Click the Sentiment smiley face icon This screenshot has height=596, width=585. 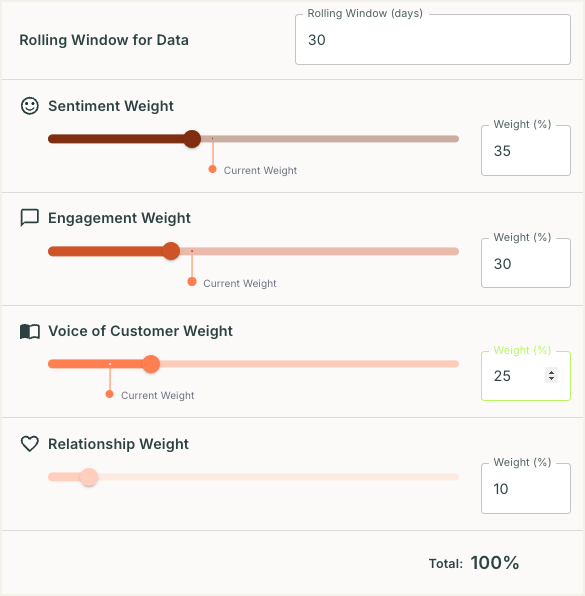point(30,106)
